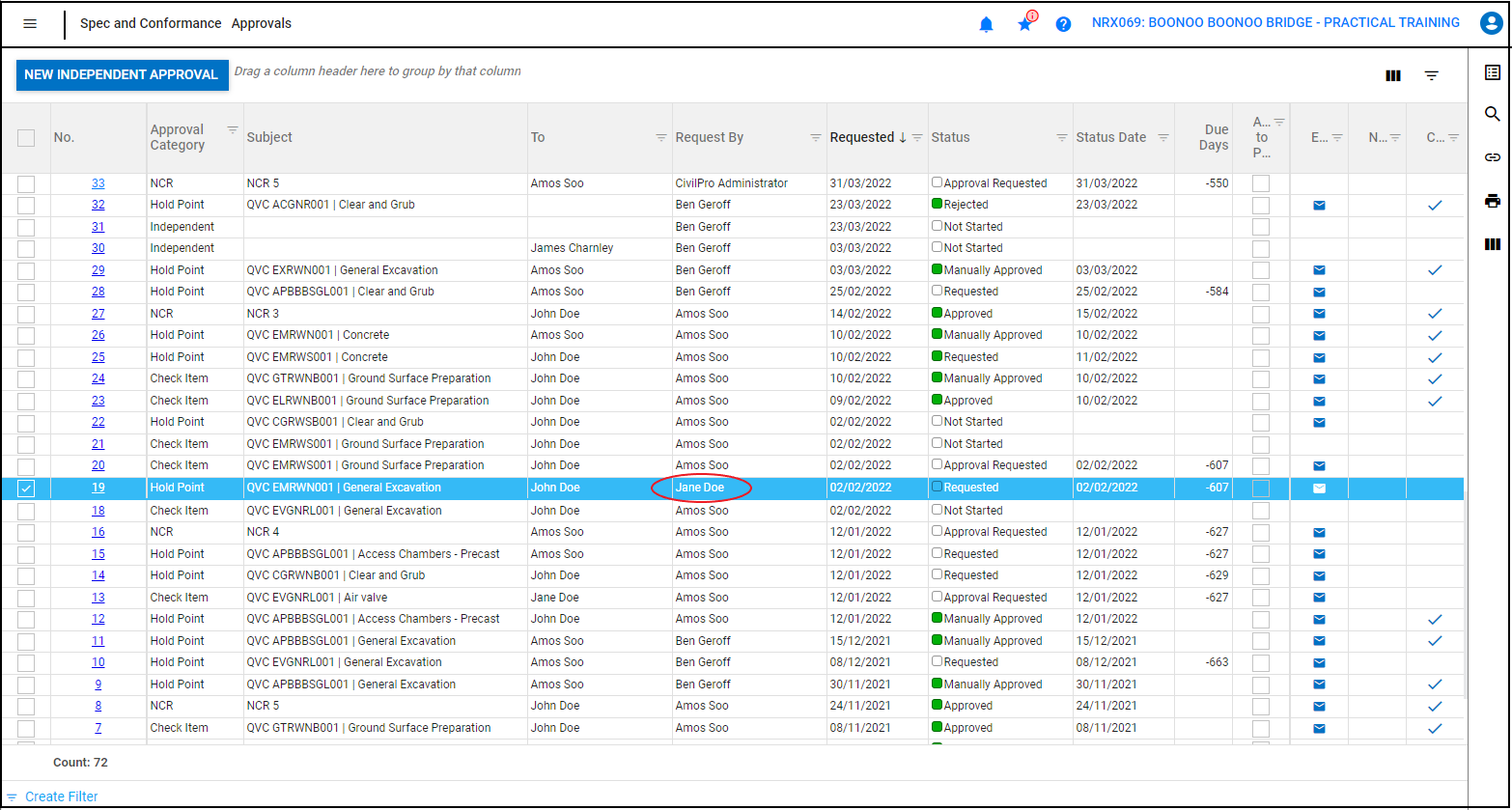
Task: Sort by the Requested column header
Action: pyautogui.click(x=861, y=138)
